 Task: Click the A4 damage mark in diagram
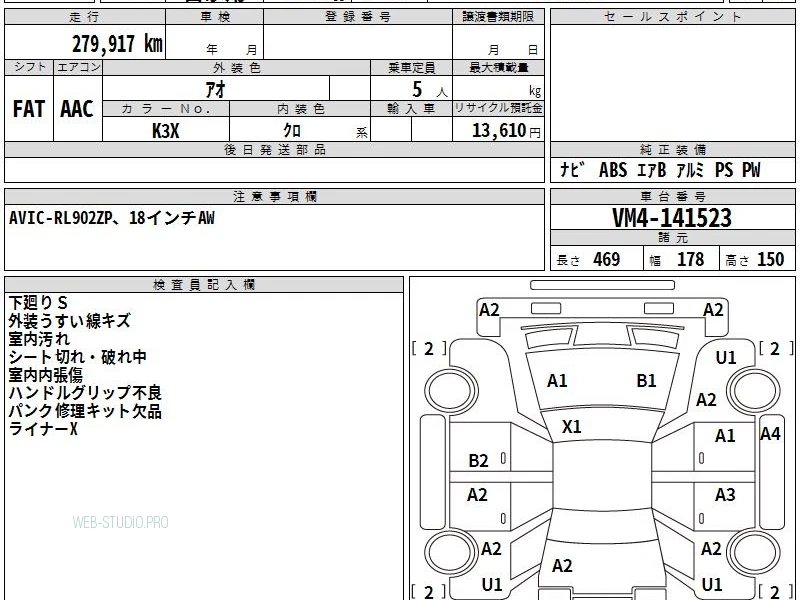pyautogui.click(x=770, y=434)
